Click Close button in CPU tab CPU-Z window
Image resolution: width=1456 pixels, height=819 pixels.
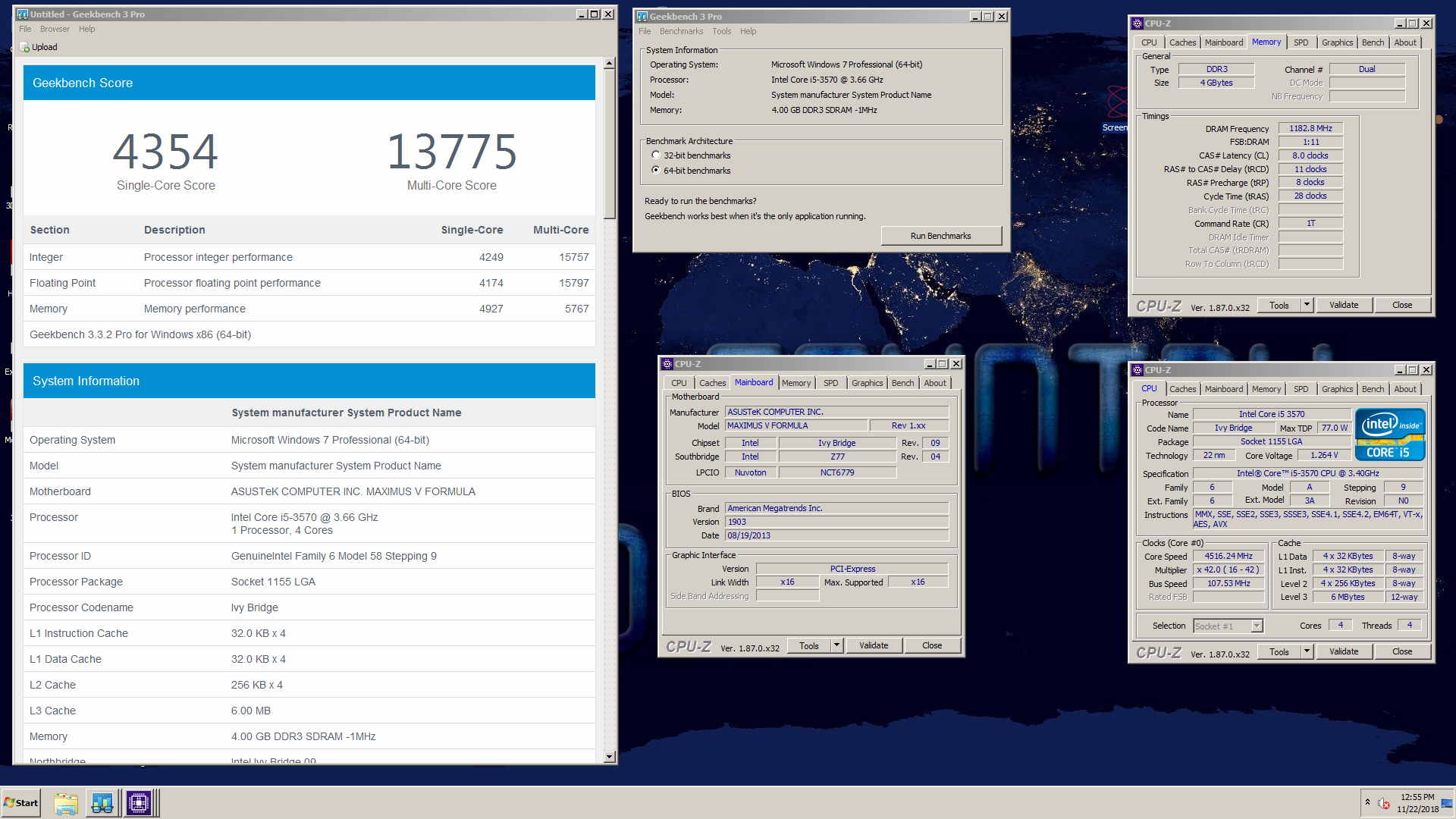[1402, 651]
